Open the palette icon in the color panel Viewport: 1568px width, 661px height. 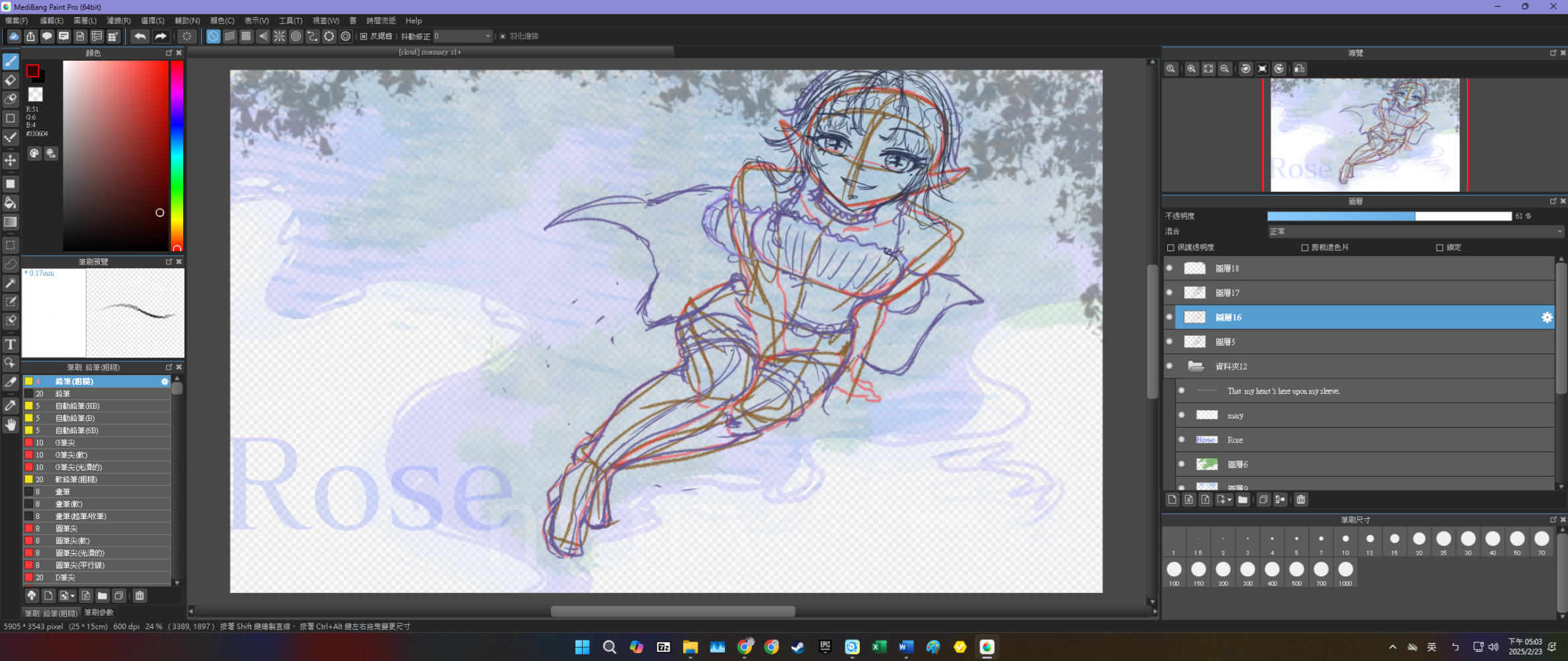click(x=34, y=153)
